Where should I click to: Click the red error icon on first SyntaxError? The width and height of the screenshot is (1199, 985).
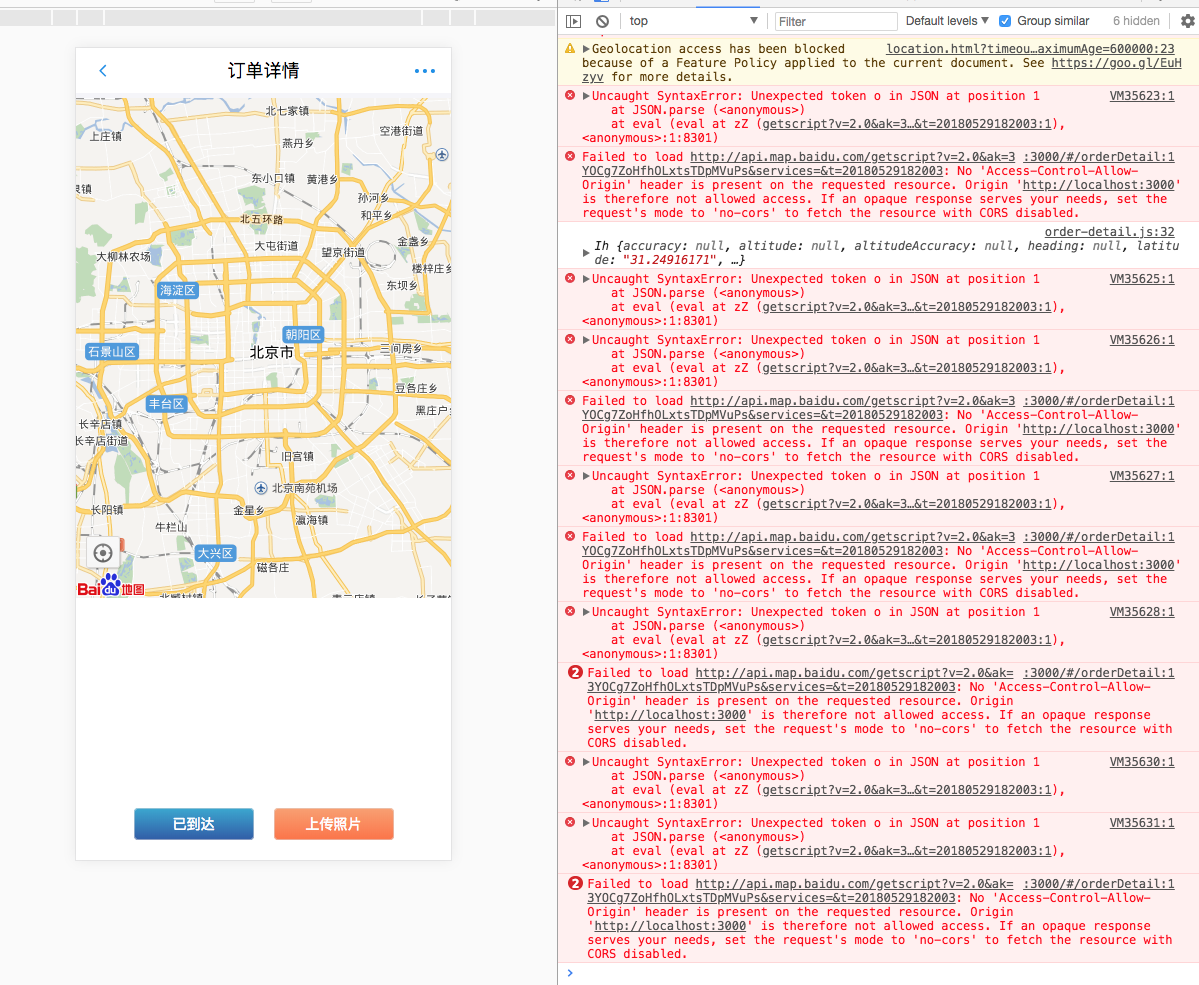570,94
